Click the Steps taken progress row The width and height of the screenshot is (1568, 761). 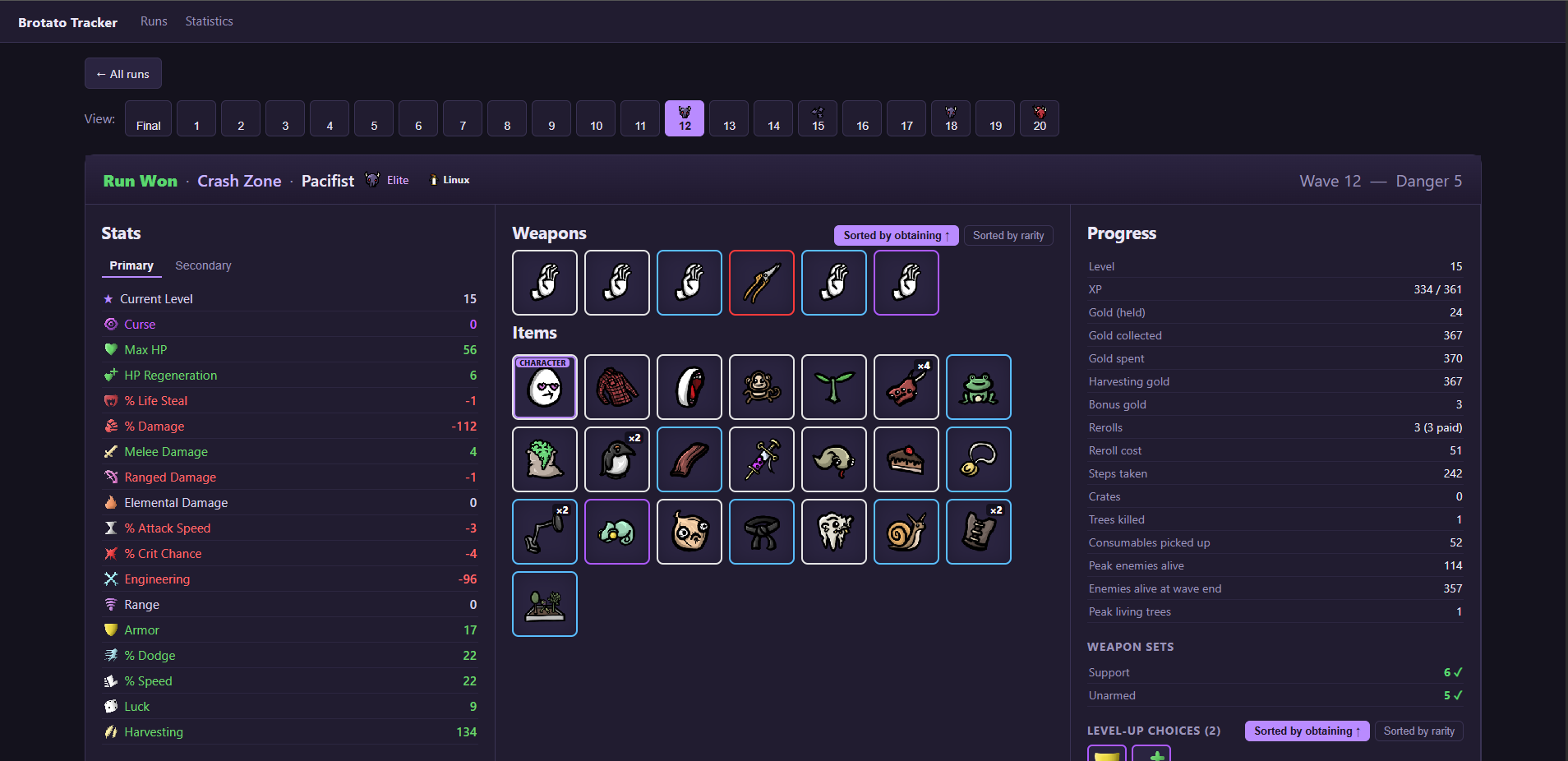pyautogui.click(x=1275, y=473)
